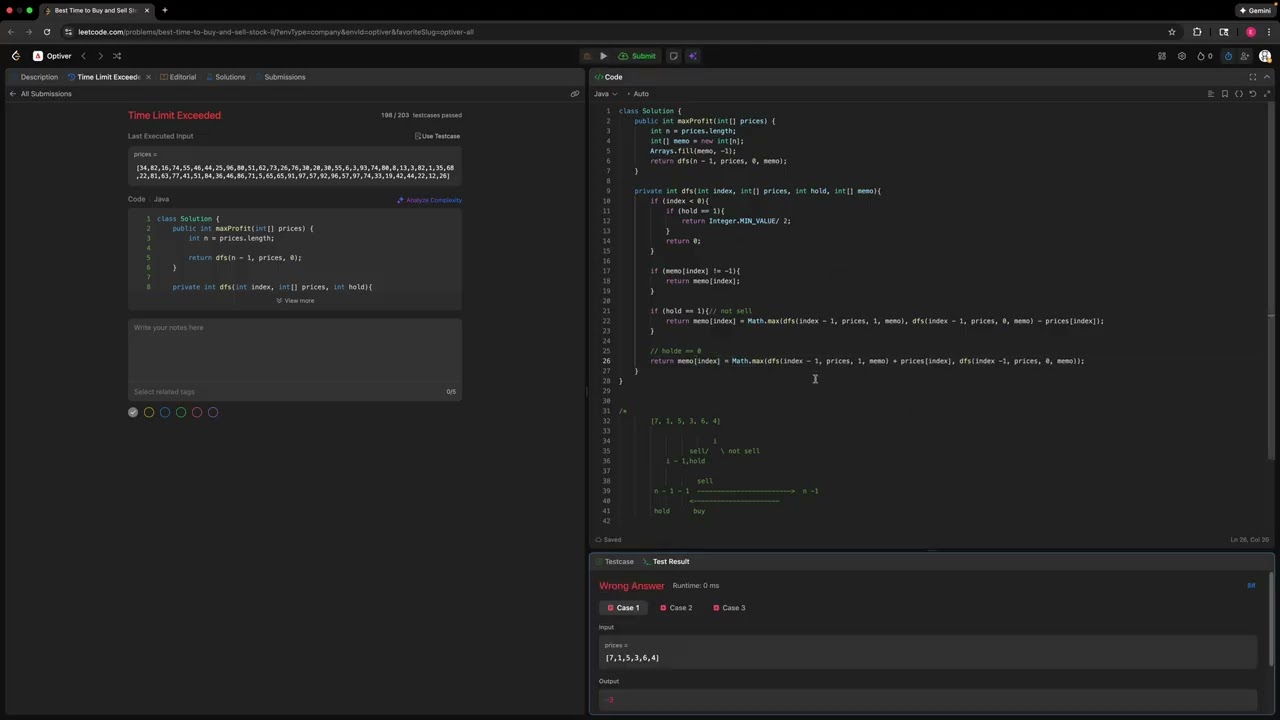Screen dimensions: 1280x720
Task: Open the notes icon beside Submit
Action: (673, 56)
